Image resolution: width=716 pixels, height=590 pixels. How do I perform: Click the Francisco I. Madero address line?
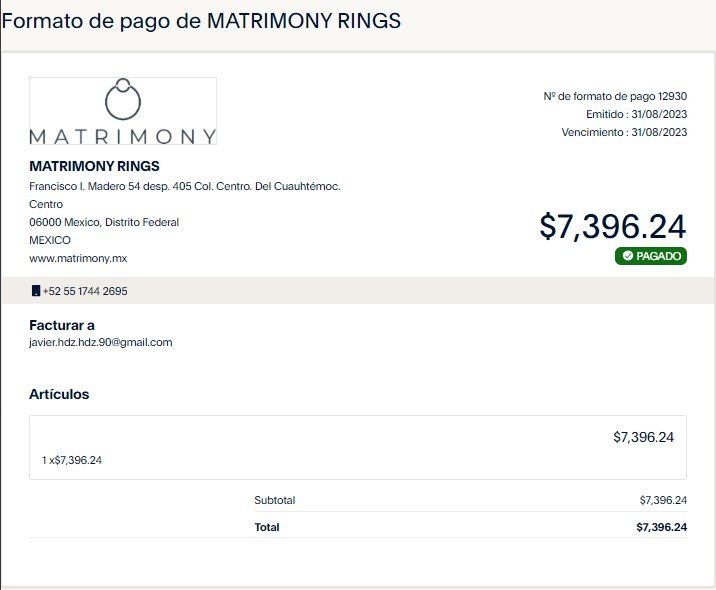pyautogui.click(x=185, y=186)
